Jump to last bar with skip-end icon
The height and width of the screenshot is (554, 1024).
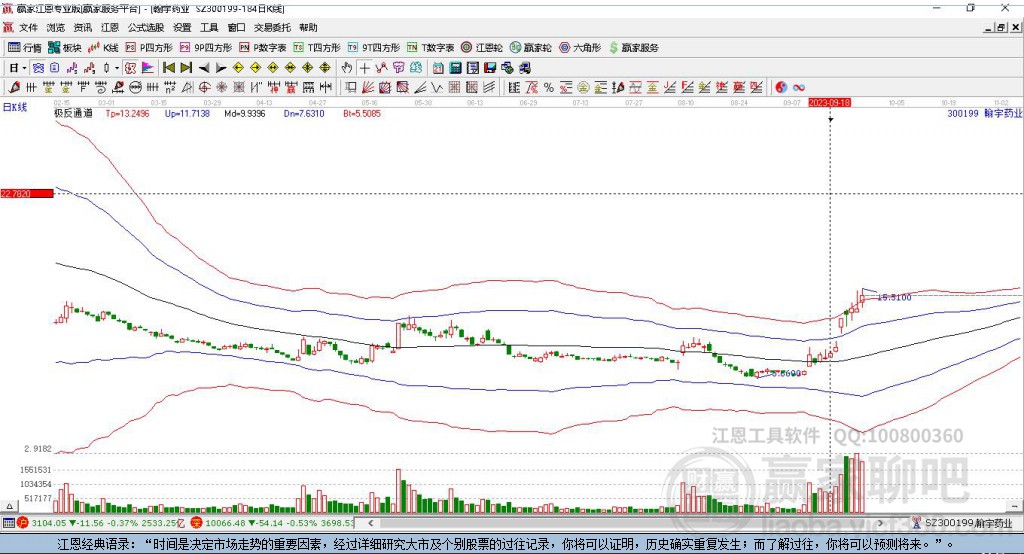tap(186, 68)
